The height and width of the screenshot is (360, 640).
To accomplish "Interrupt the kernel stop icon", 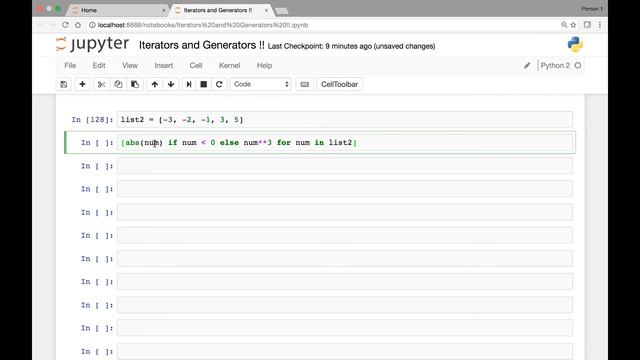I will click(204, 84).
